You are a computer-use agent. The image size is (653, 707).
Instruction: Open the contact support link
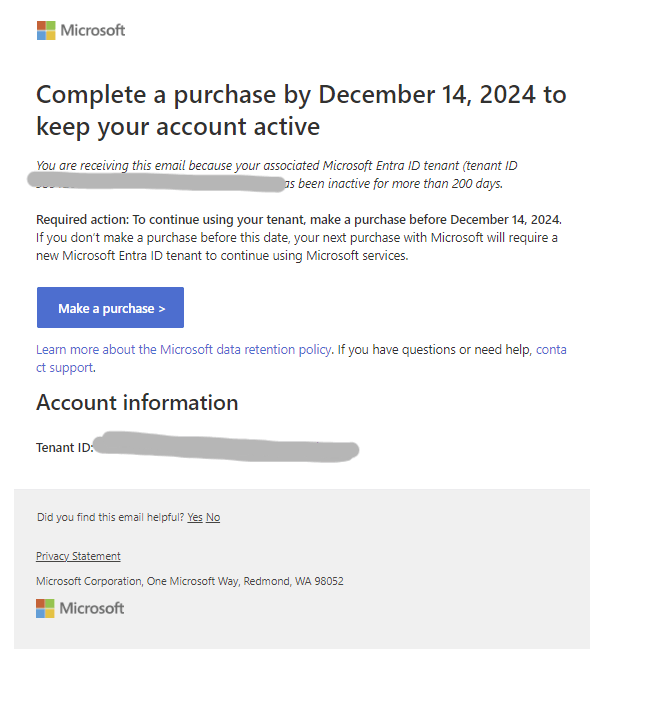click(x=301, y=358)
